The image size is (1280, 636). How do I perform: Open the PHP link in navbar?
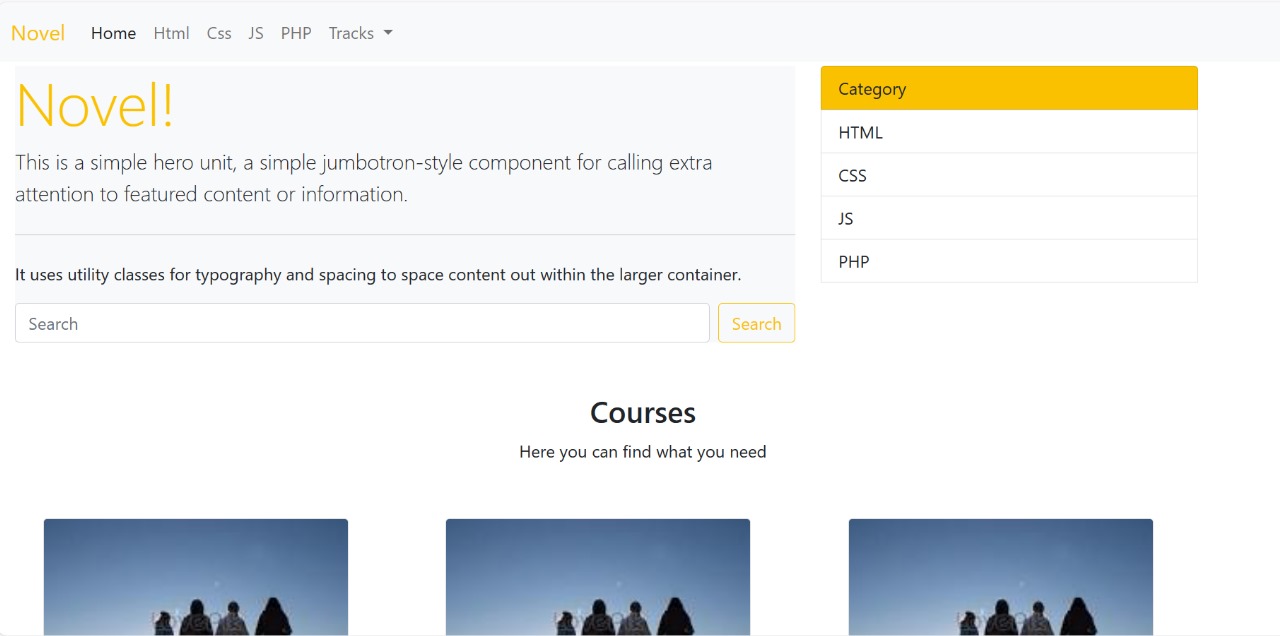pyautogui.click(x=296, y=33)
